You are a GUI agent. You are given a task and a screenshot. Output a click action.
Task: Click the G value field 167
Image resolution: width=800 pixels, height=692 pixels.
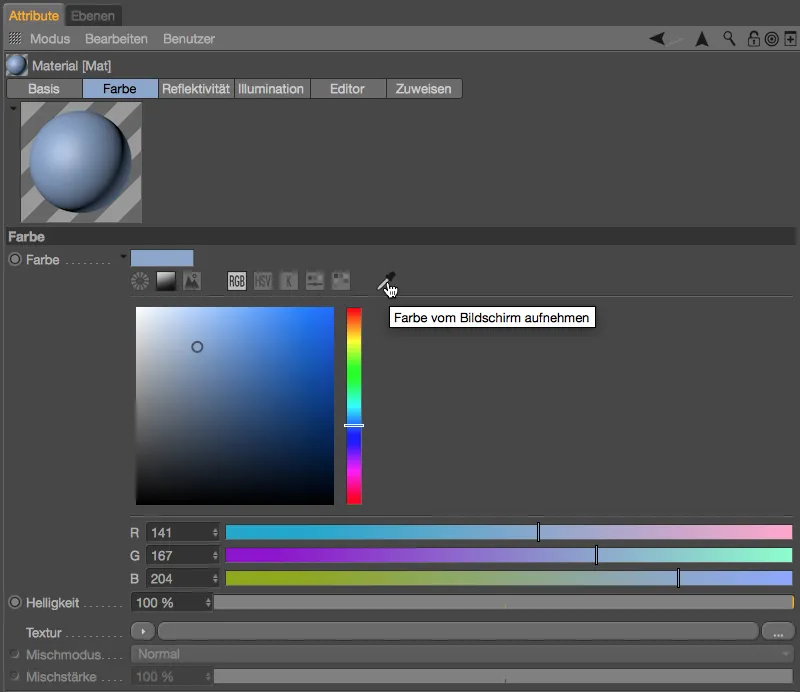coord(179,555)
